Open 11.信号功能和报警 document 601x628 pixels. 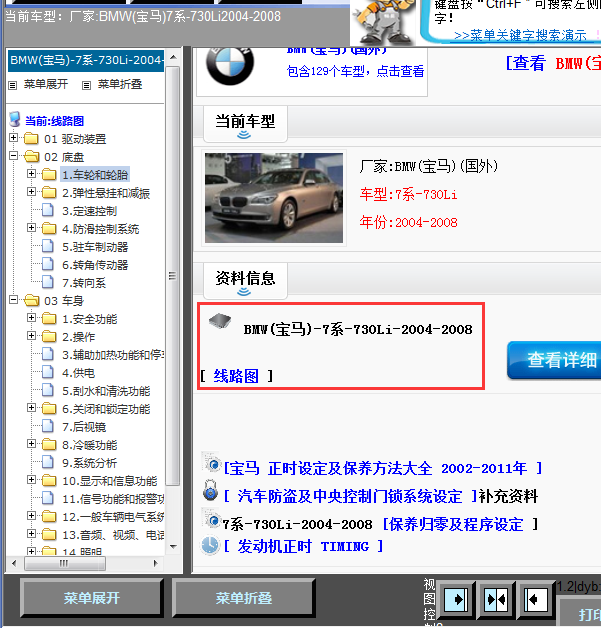point(113,499)
